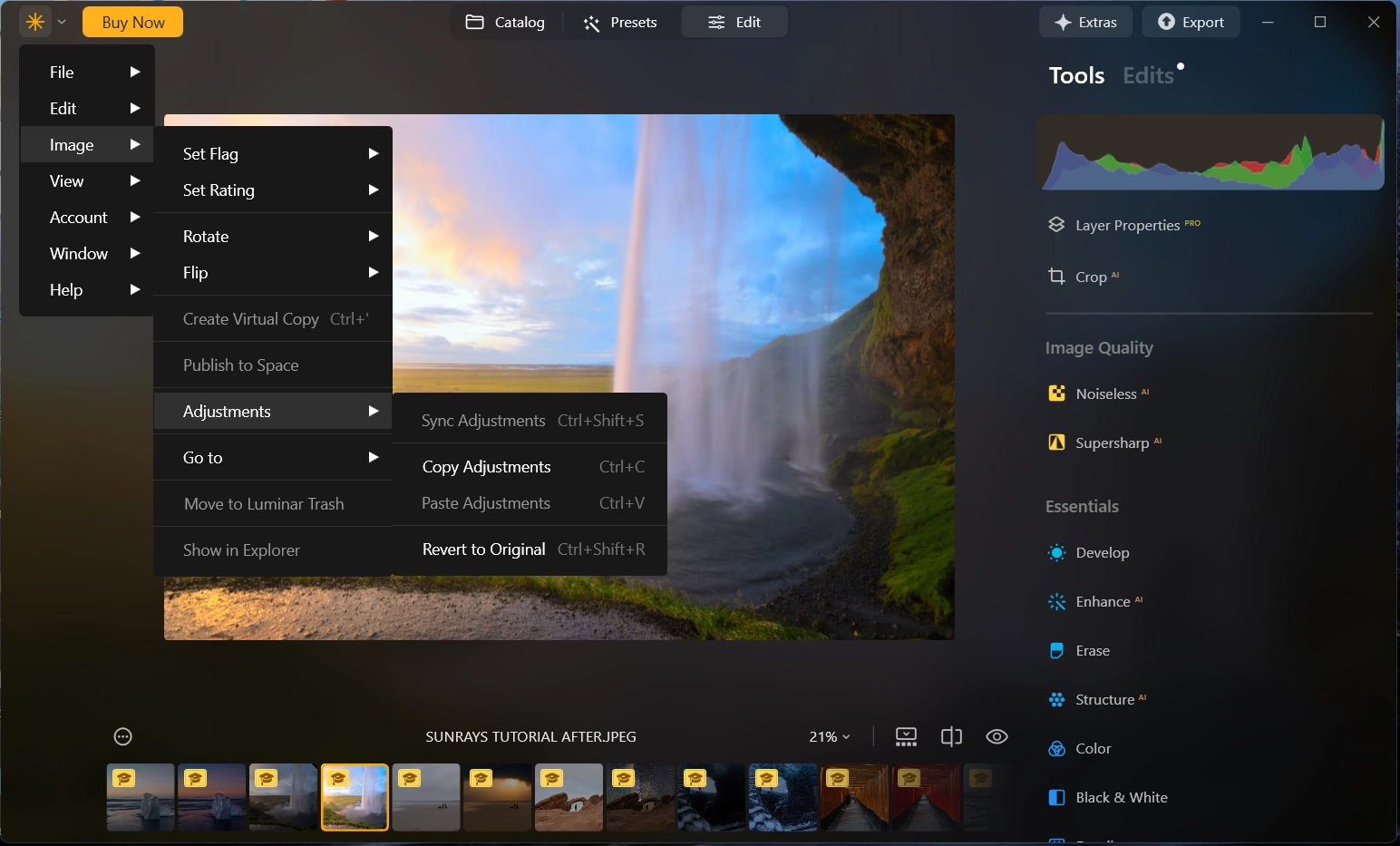
Task: Choose Sync Adjustments menu entry
Action: point(530,421)
